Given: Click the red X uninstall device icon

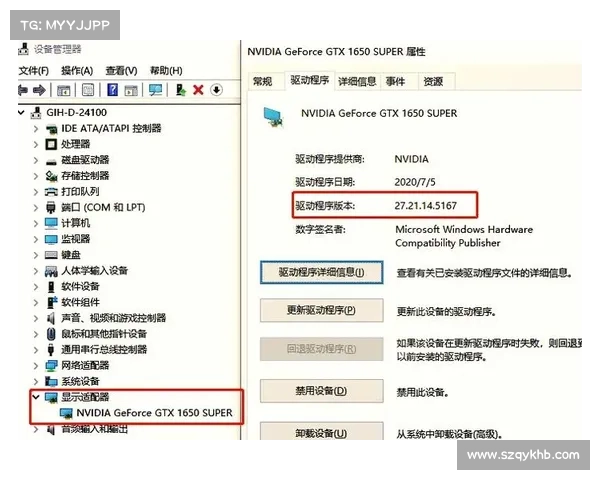Looking at the screenshot, I should [198, 90].
